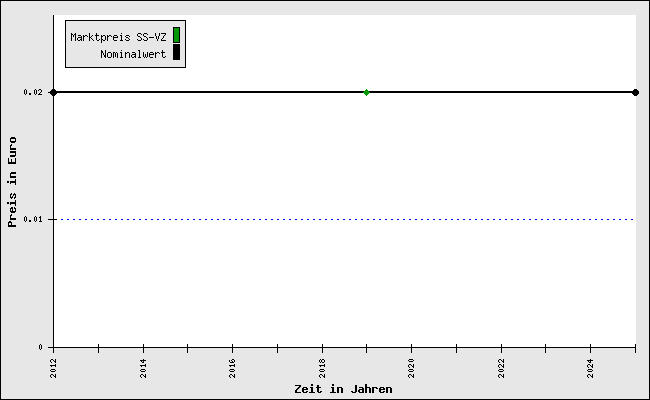This screenshot has width=650, height=400.
Task: Click the green diamond market price marker
Action: [366, 92]
